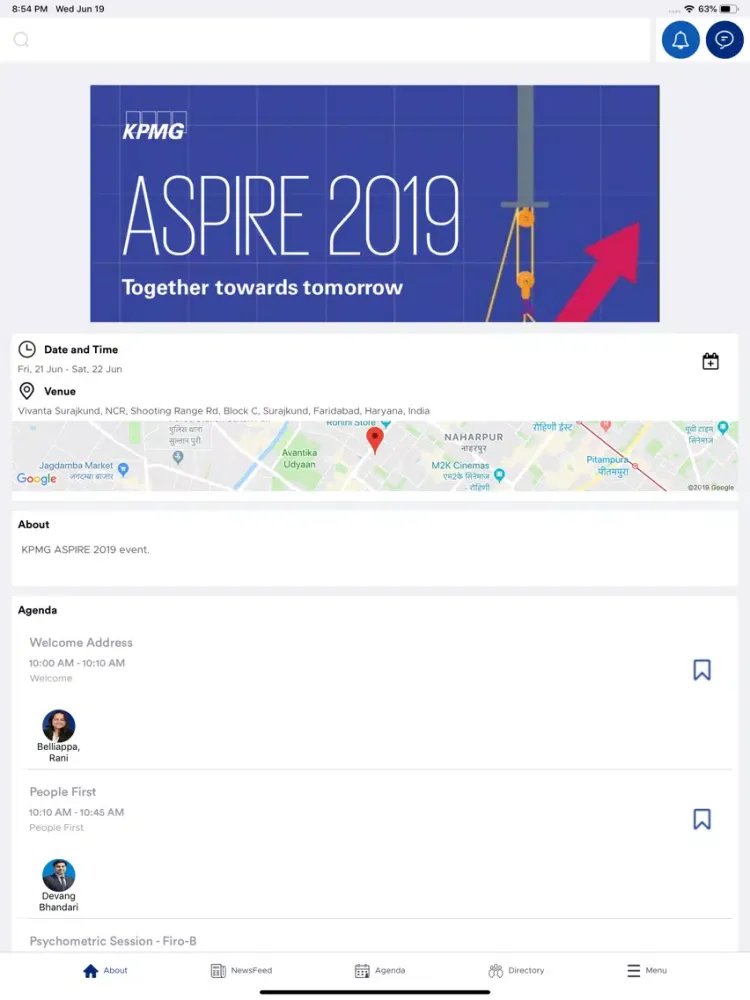Tap the M2K Cinemas map marker
This screenshot has width=750, height=1000.
(499, 474)
